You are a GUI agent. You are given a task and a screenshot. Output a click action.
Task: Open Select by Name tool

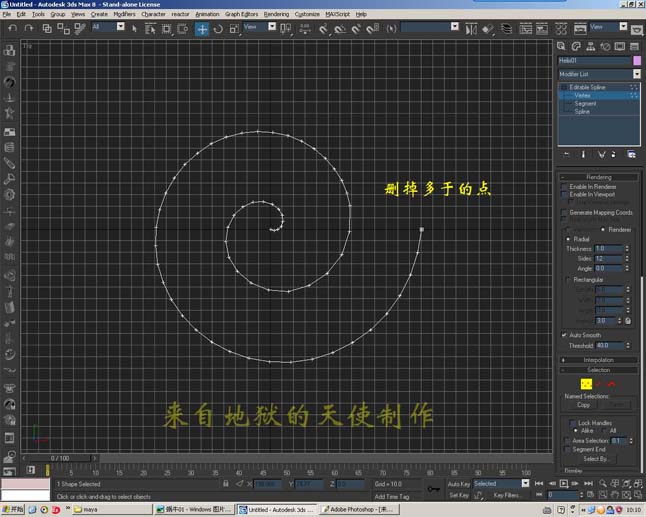(150, 28)
